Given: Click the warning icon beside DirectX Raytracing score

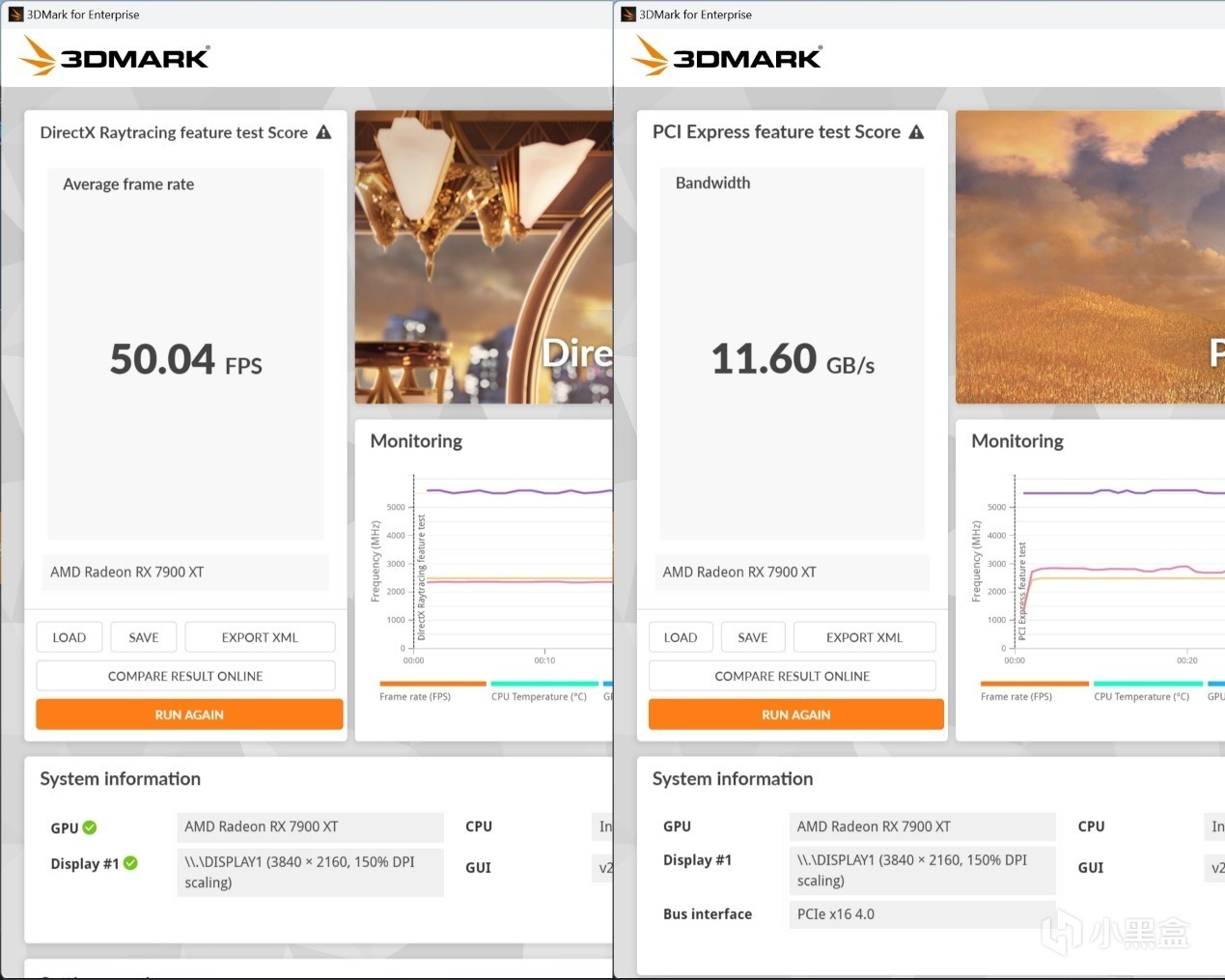Looking at the screenshot, I should click(x=324, y=132).
